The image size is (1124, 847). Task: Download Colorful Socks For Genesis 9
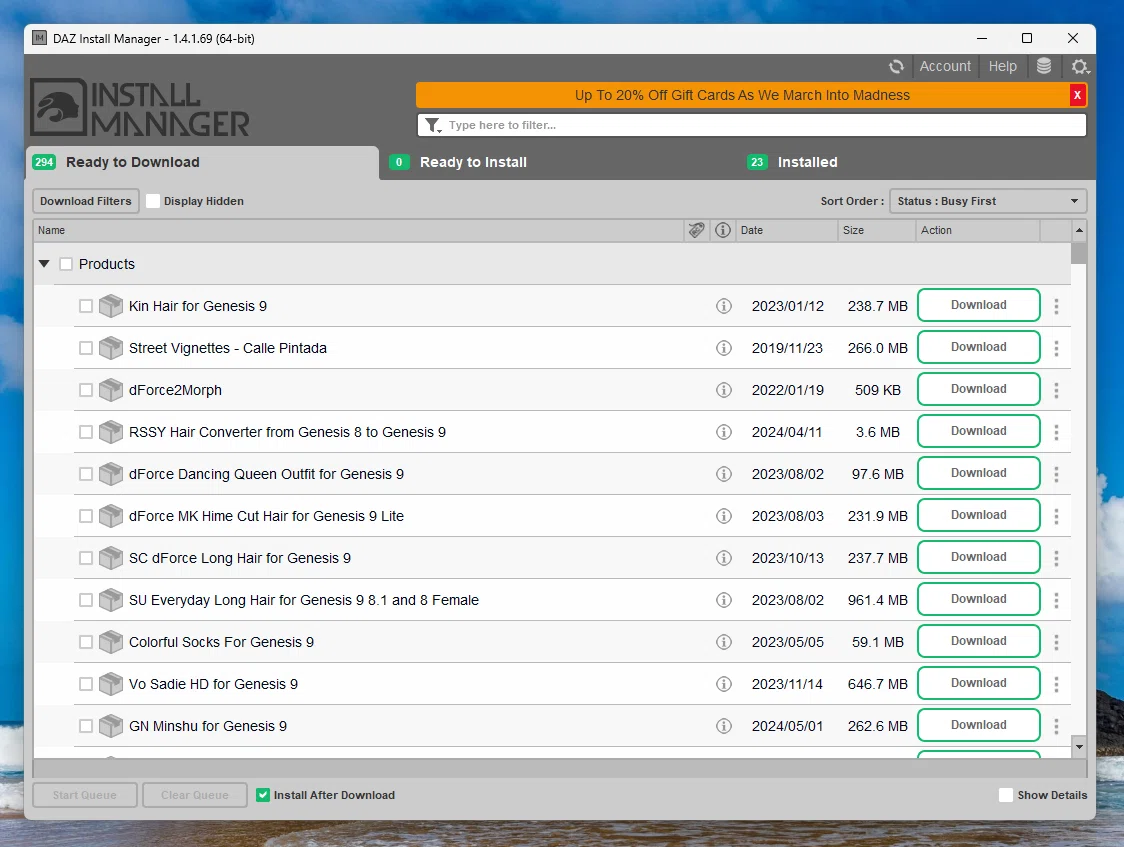(978, 641)
